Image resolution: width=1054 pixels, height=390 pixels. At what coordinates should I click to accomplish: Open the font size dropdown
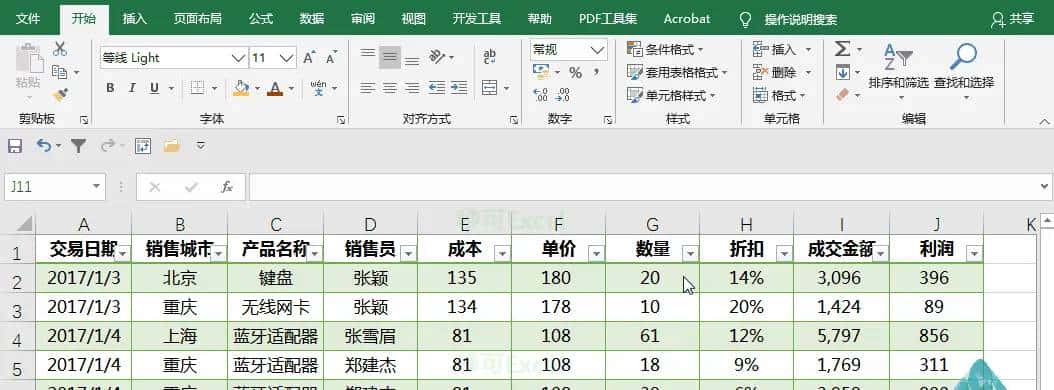(x=287, y=58)
